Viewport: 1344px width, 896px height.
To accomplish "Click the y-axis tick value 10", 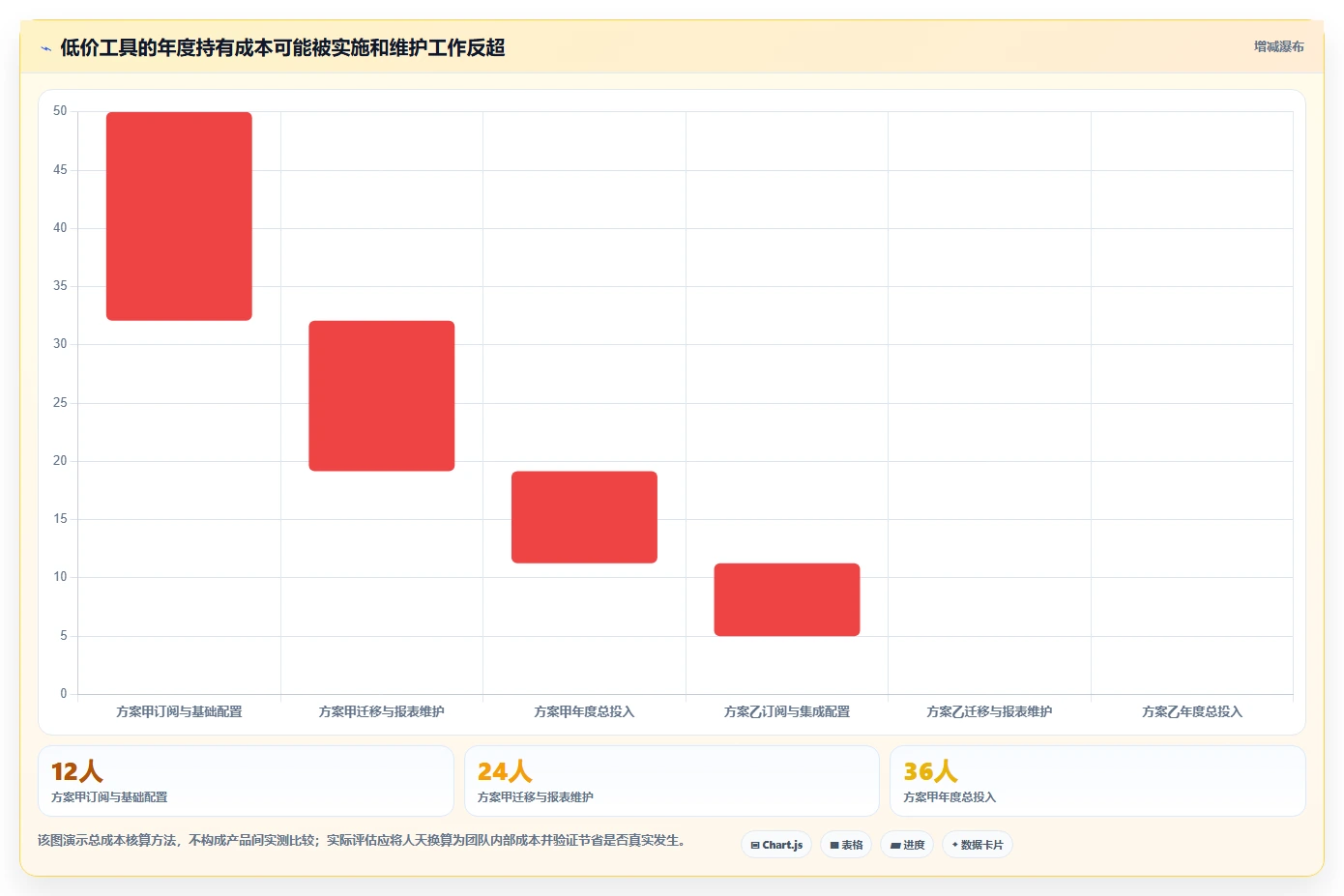I will (60, 576).
